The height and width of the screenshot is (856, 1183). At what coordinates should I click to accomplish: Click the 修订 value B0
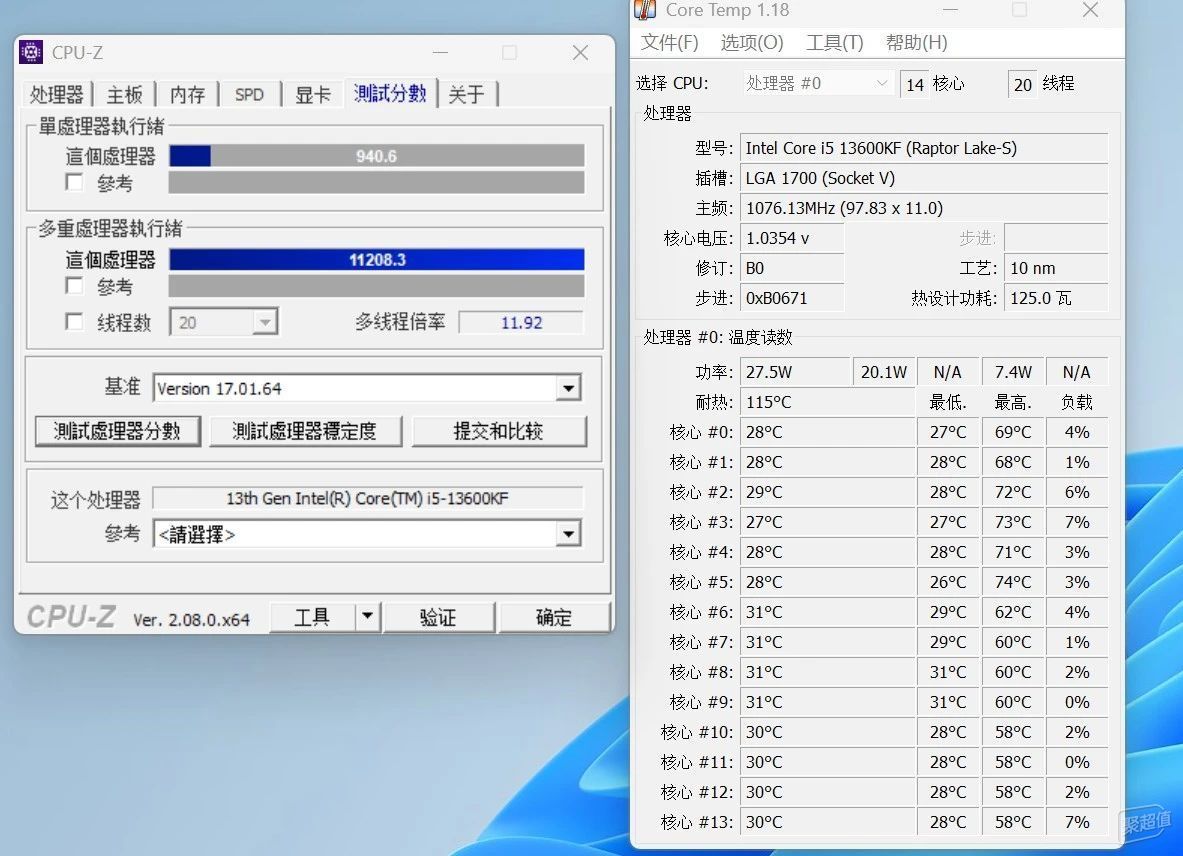tap(791, 268)
